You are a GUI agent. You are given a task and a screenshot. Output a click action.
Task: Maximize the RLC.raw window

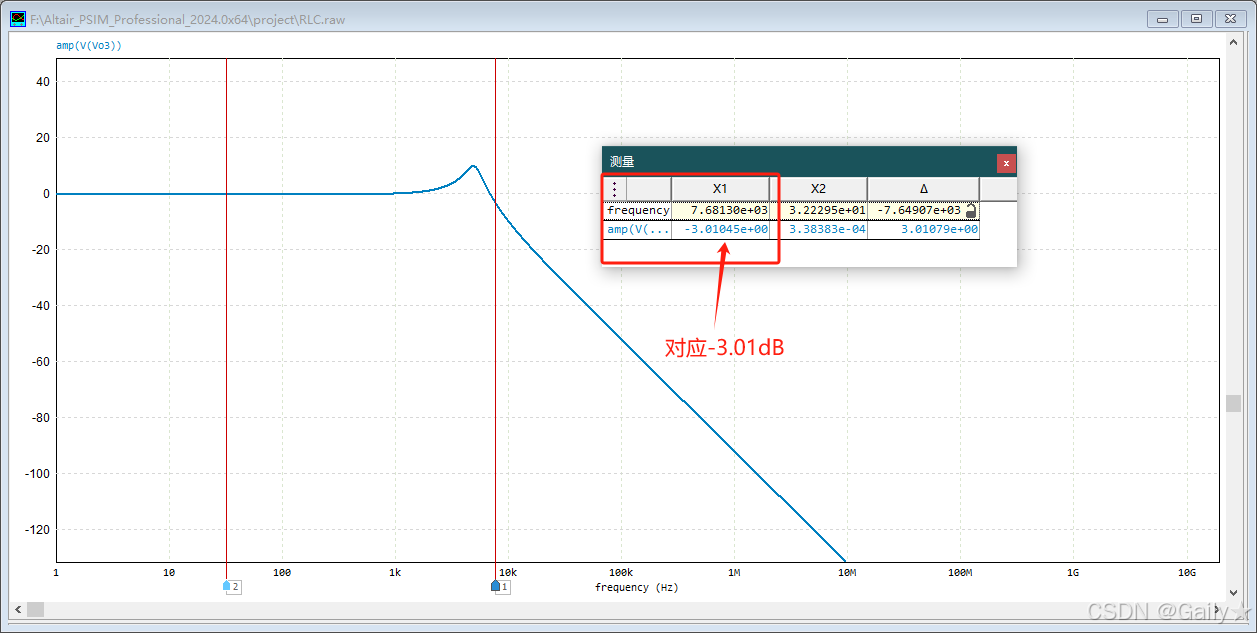tap(1197, 18)
